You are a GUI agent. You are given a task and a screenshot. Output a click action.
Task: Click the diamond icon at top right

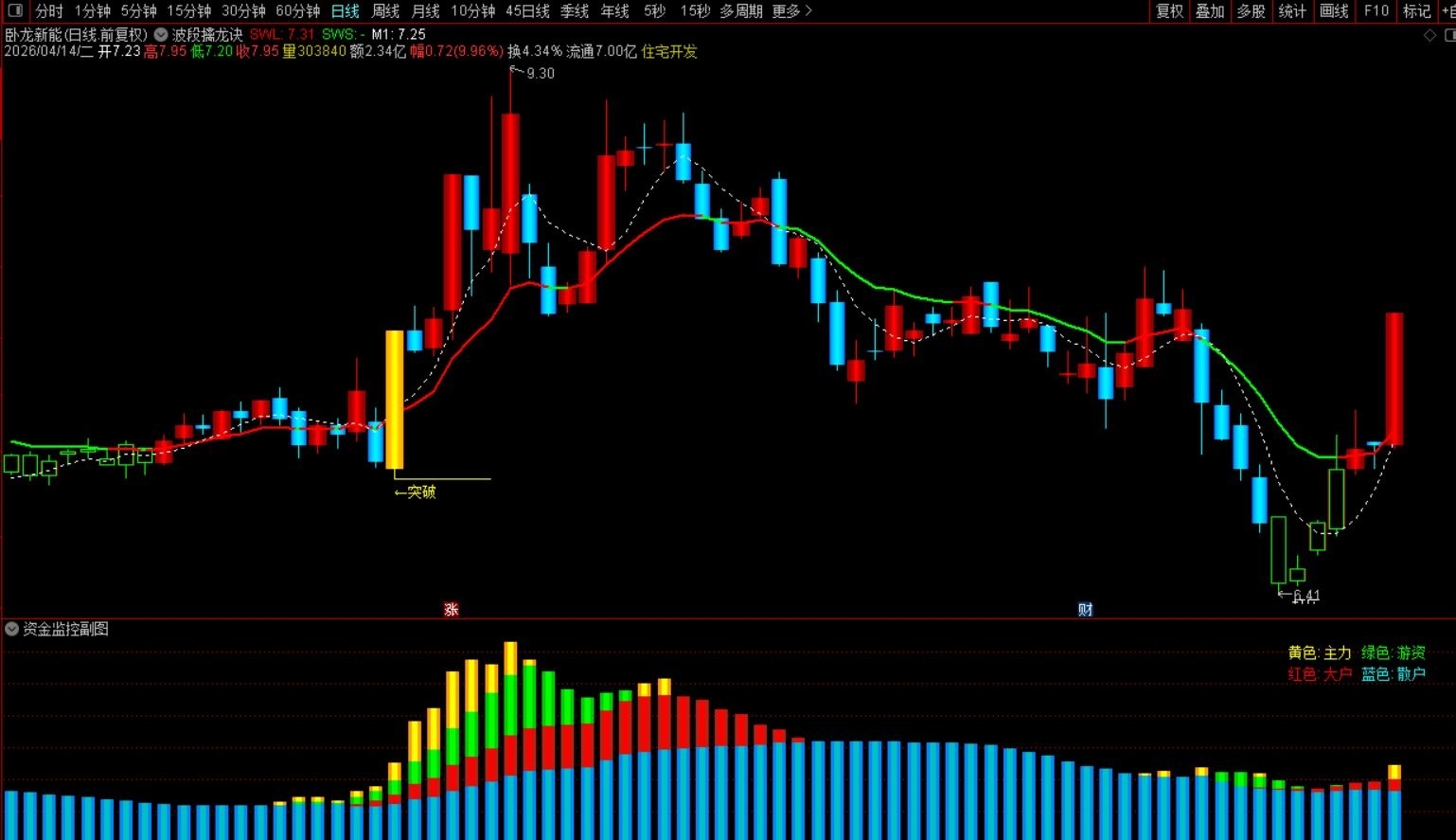1429,35
